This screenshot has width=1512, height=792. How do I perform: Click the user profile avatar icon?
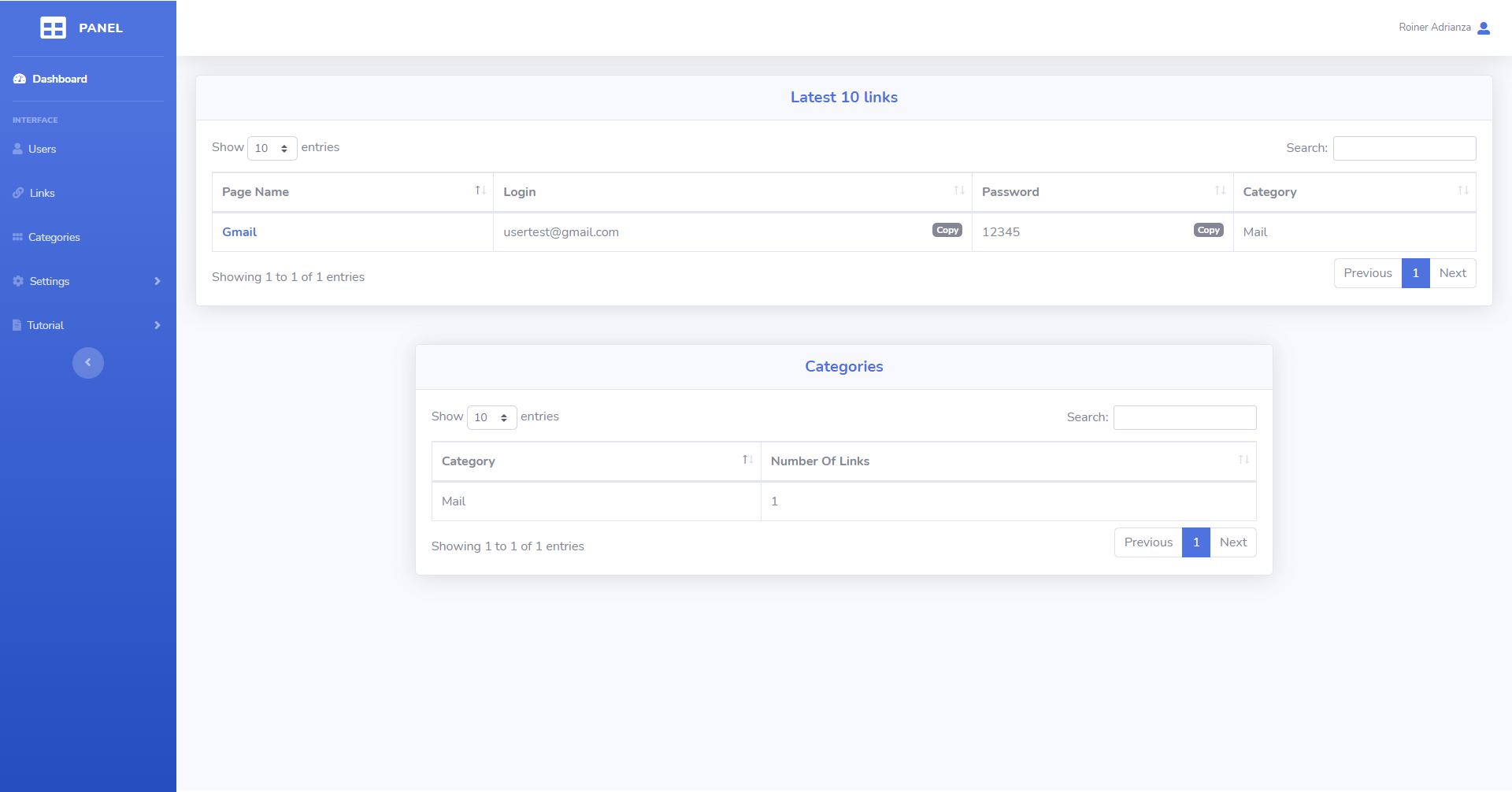pos(1484,28)
